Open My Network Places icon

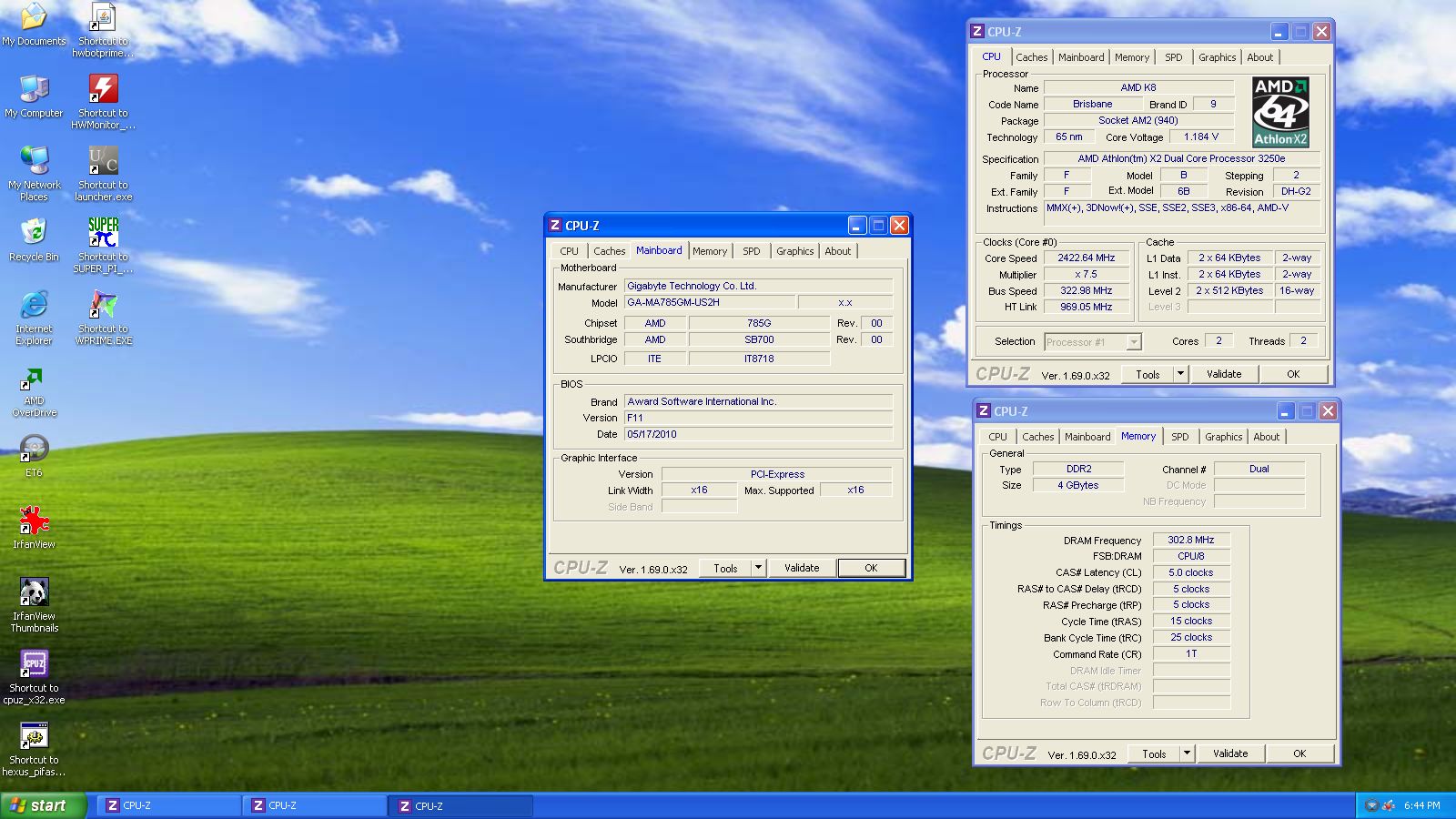pyautogui.click(x=34, y=173)
